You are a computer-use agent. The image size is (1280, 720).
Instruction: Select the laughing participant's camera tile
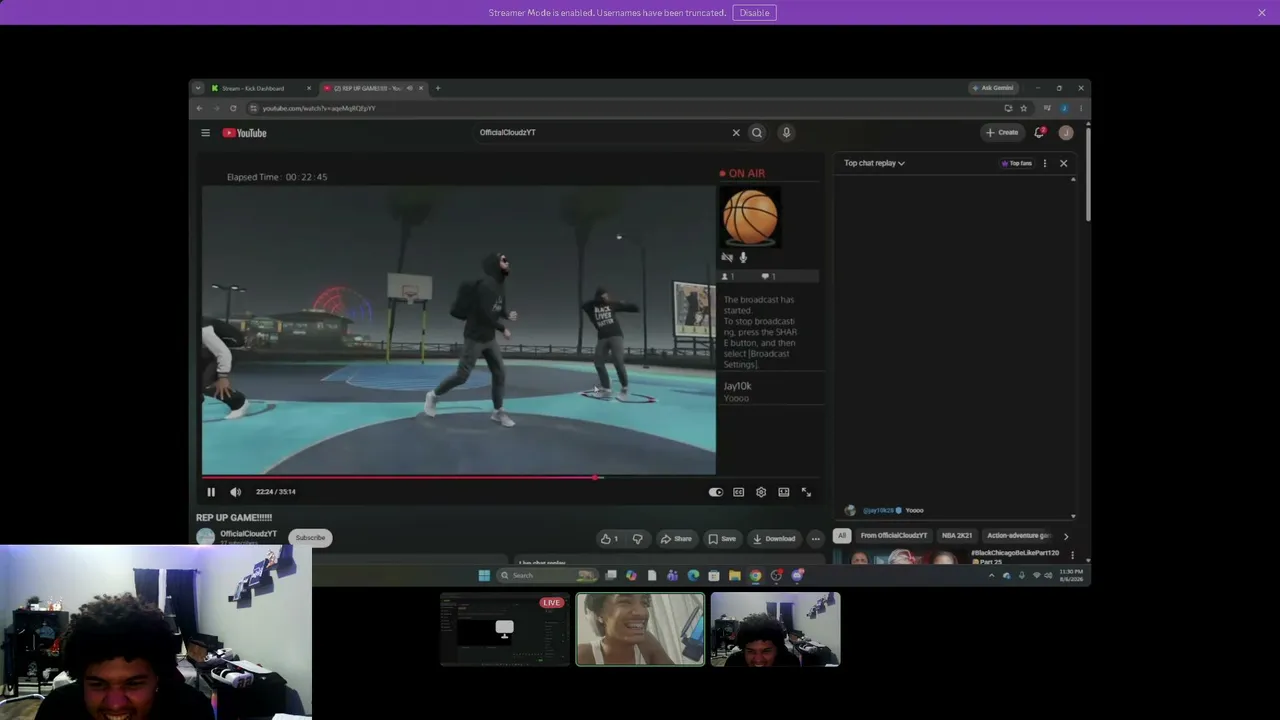640,629
